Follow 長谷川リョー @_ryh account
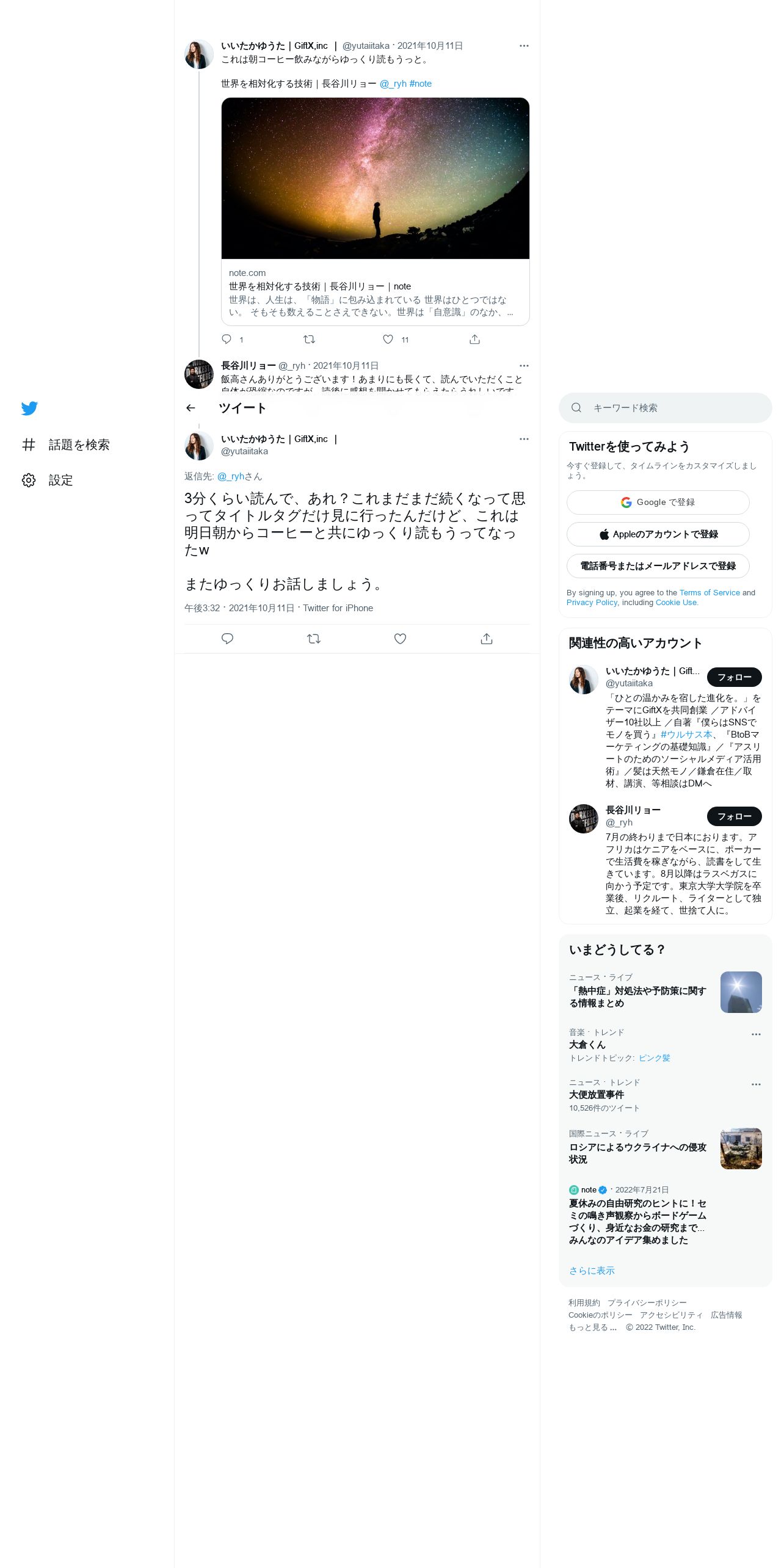This screenshot has width=784, height=1568. pos(735,816)
